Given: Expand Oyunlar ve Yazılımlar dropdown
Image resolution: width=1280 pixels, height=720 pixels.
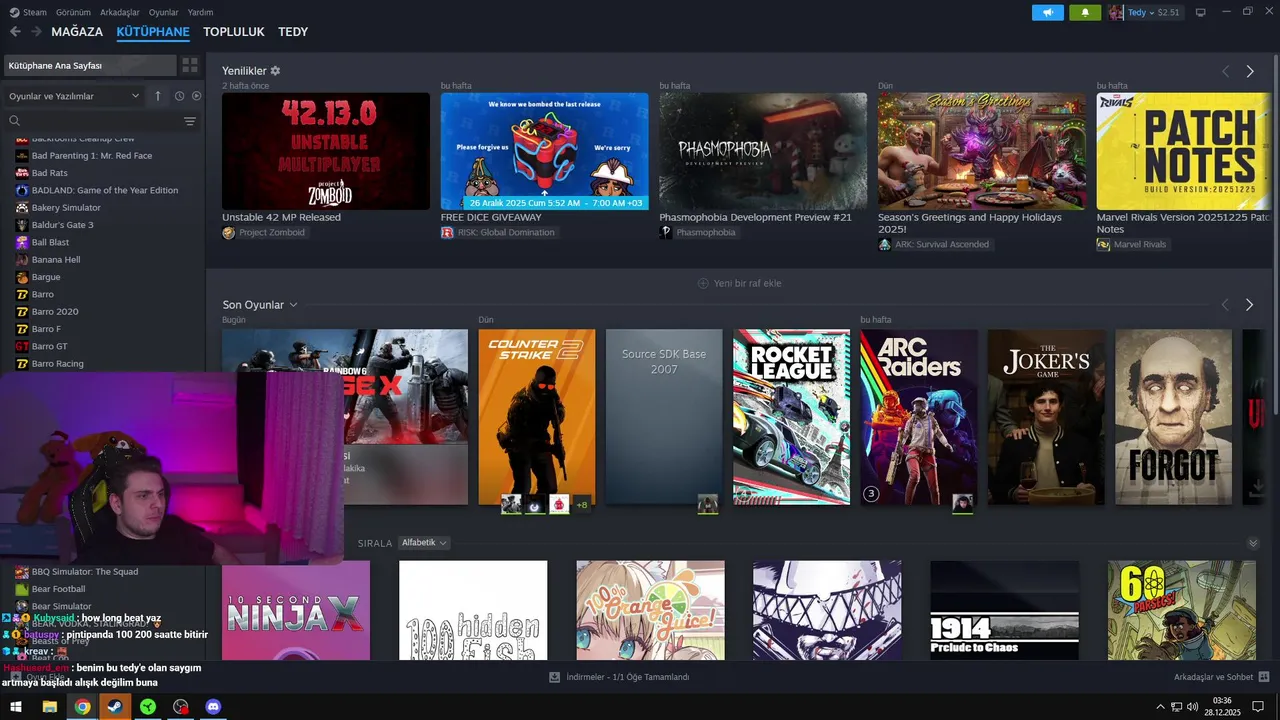Looking at the screenshot, I should point(74,96).
